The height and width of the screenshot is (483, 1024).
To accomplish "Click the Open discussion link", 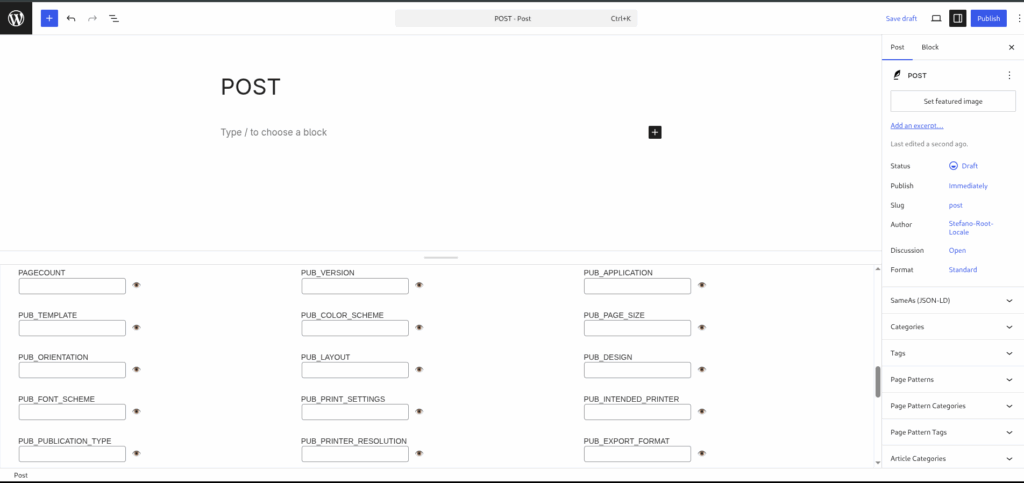I will coord(957,250).
